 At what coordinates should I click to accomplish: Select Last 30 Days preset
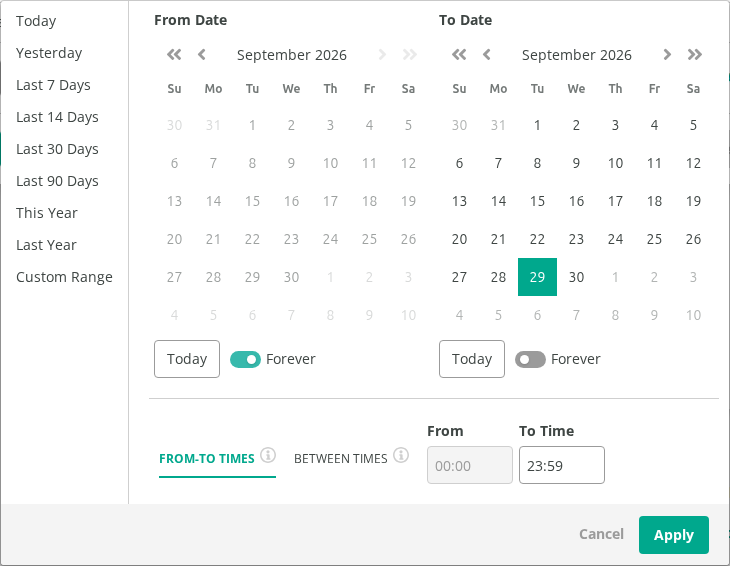57,149
